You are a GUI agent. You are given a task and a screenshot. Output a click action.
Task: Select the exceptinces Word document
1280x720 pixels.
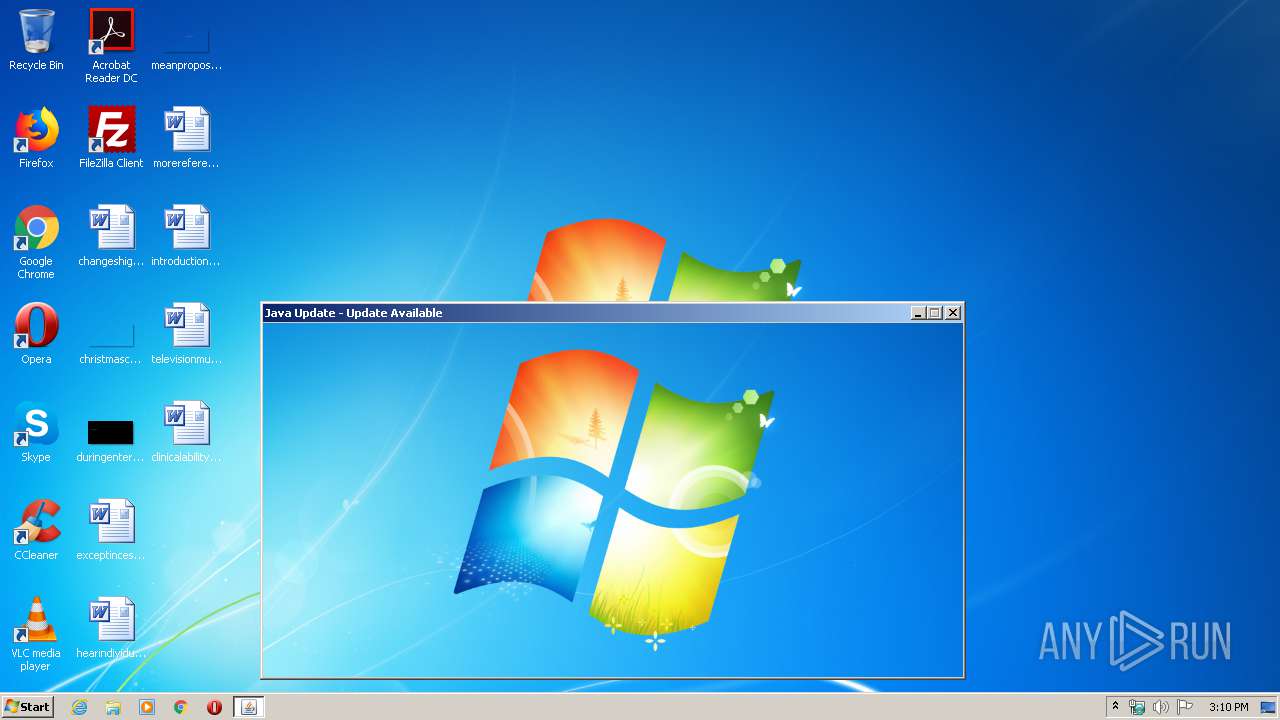[x=111, y=530]
